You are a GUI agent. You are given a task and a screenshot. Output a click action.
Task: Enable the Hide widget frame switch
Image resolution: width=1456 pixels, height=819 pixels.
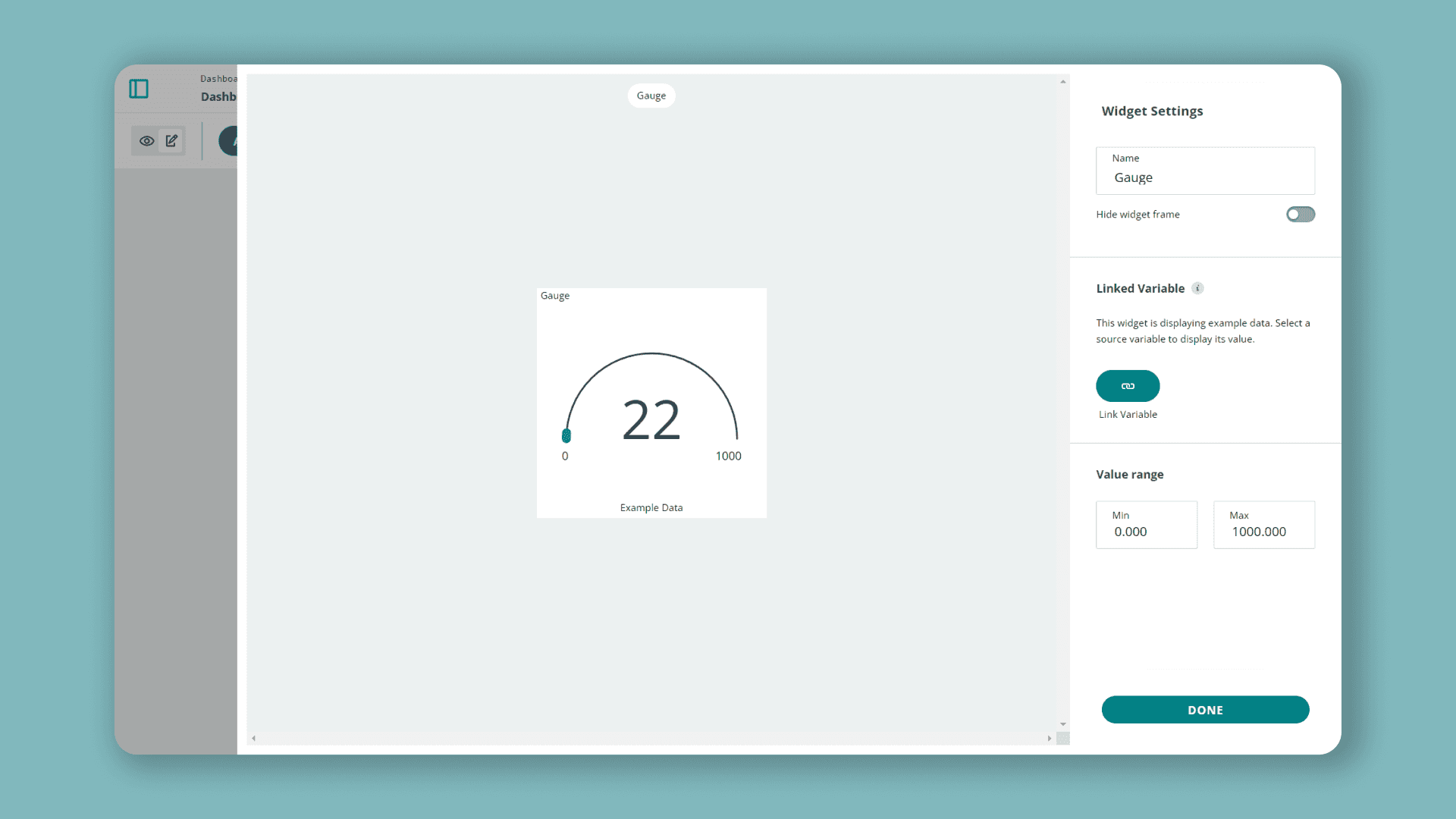pyautogui.click(x=1300, y=215)
